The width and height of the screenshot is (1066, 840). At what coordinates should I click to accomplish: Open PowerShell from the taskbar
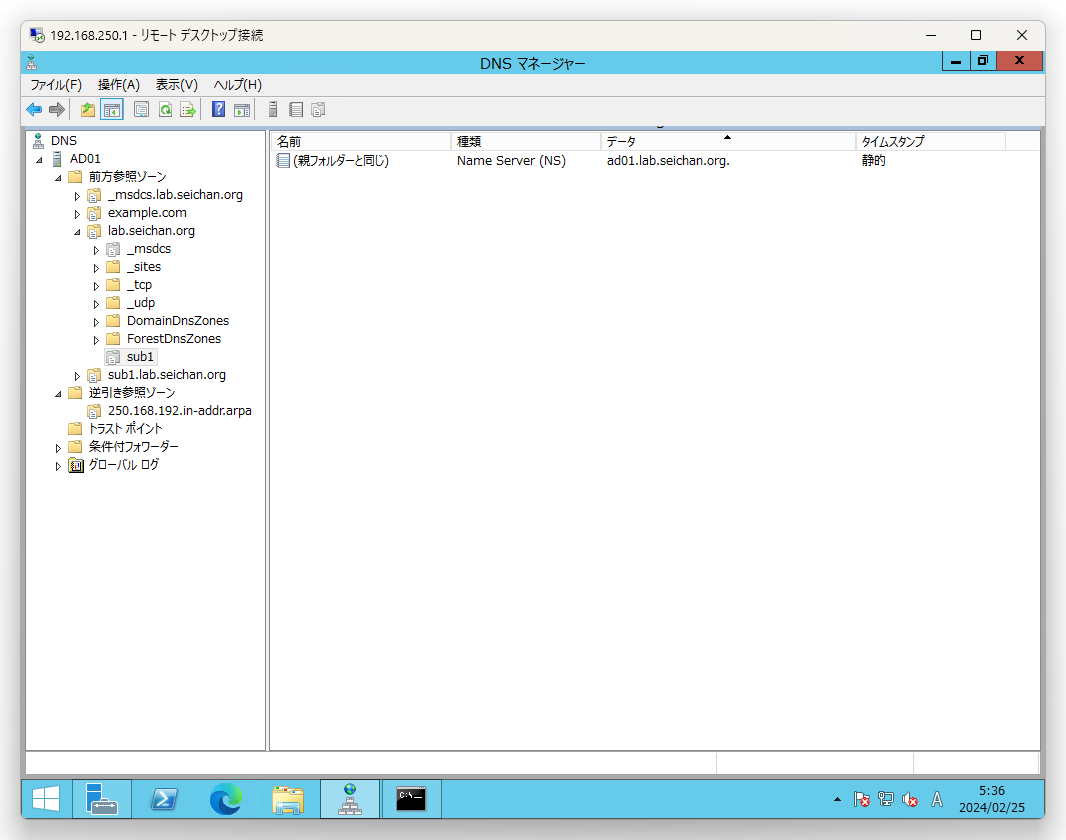[x=164, y=799]
